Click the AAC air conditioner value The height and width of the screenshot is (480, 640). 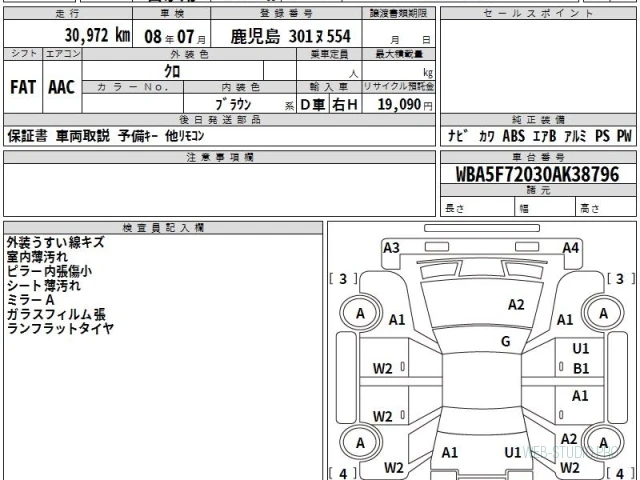62,87
